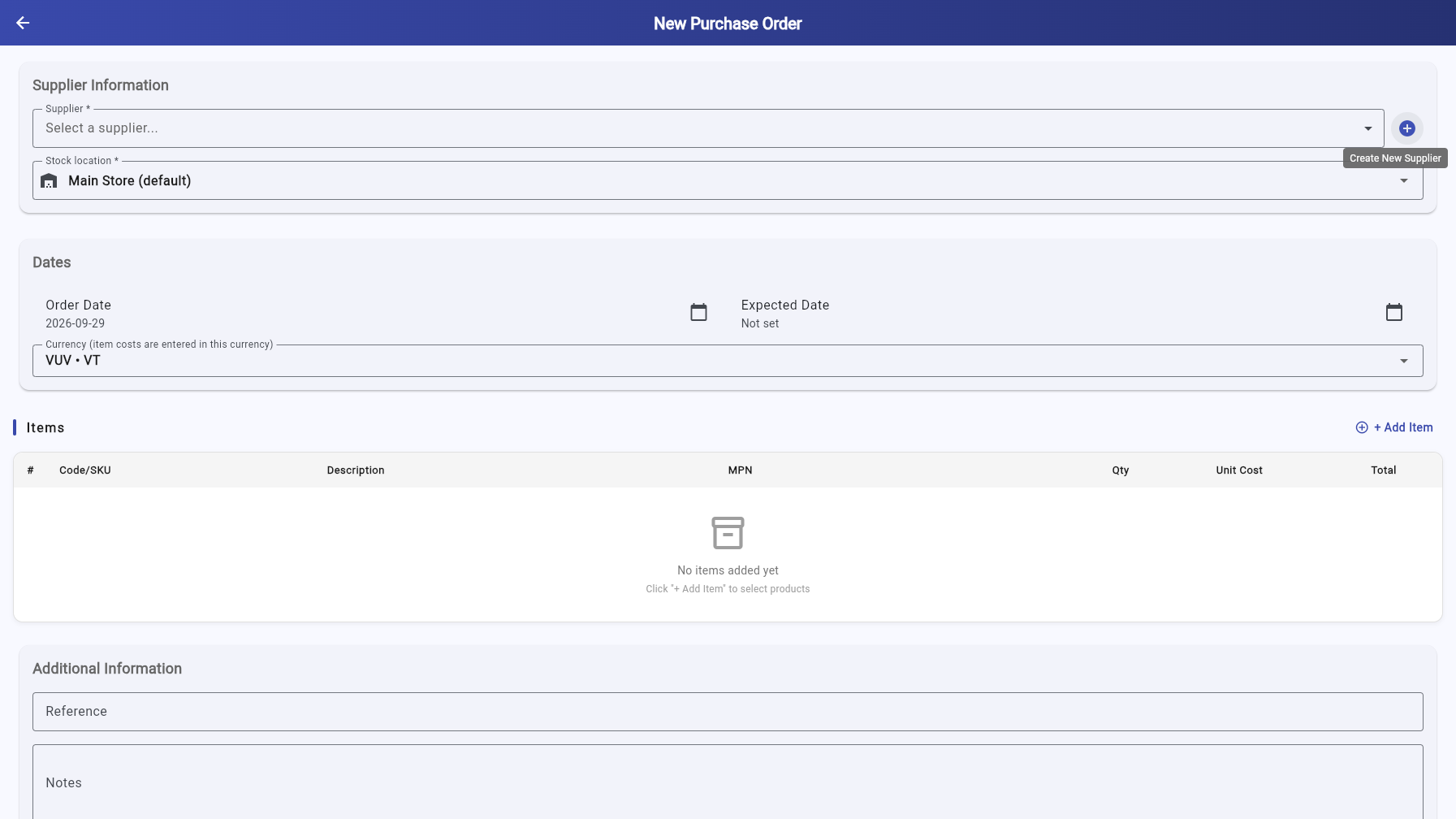This screenshot has width=1456, height=819.
Task: Expand the Stock location dropdown arrow
Action: (1404, 180)
